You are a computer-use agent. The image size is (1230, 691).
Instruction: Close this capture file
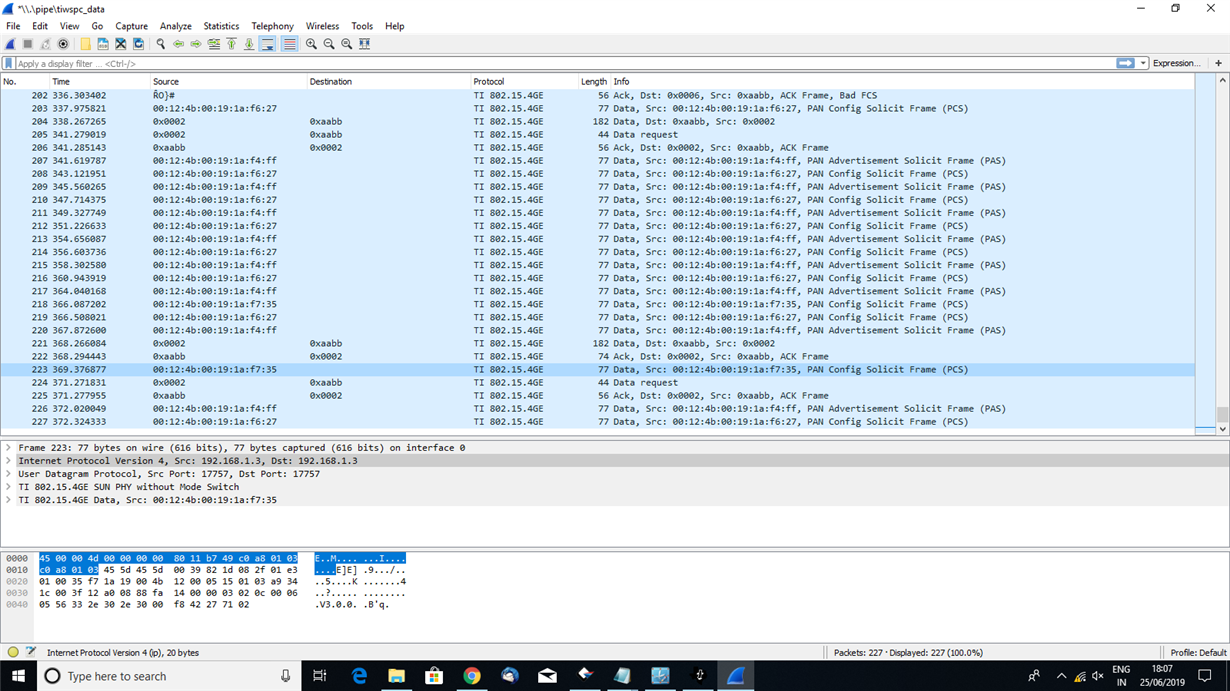(120, 44)
